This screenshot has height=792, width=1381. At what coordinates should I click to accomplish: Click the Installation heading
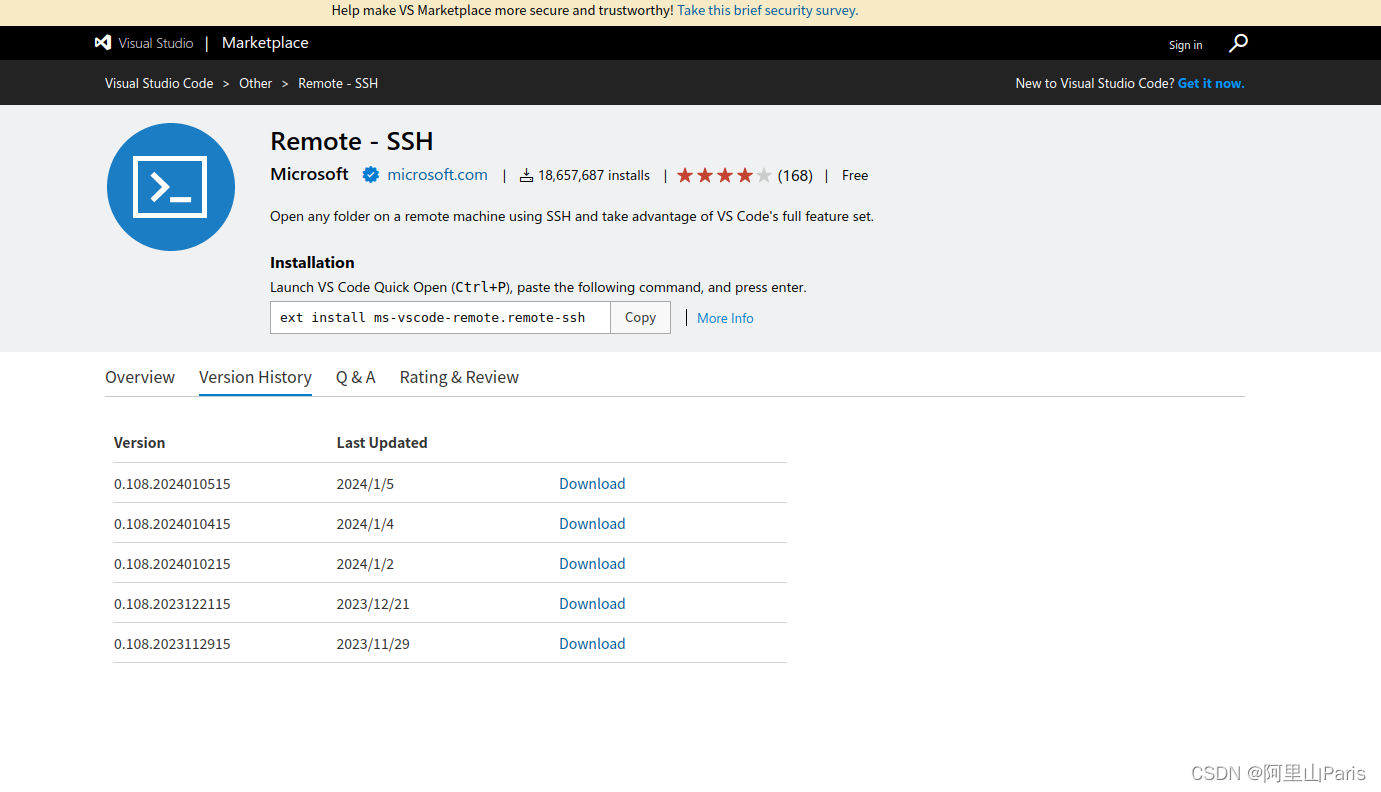312,262
